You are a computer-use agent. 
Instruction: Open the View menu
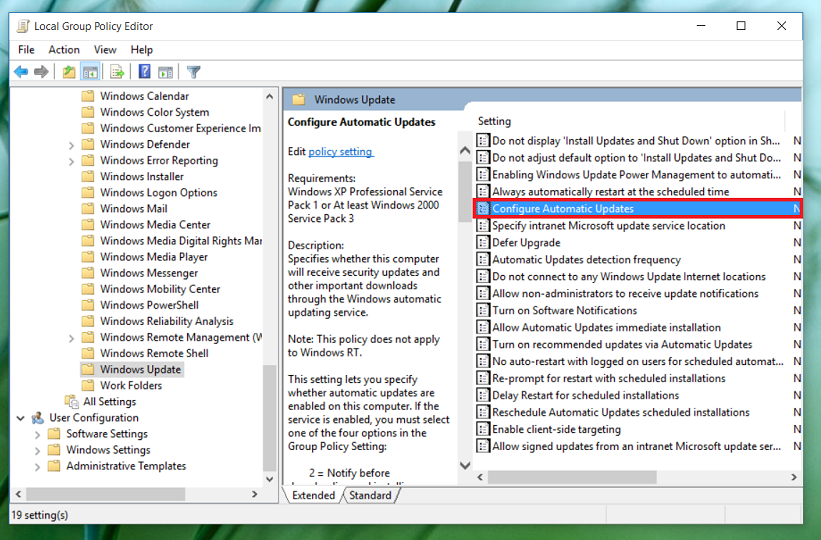click(105, 50)
